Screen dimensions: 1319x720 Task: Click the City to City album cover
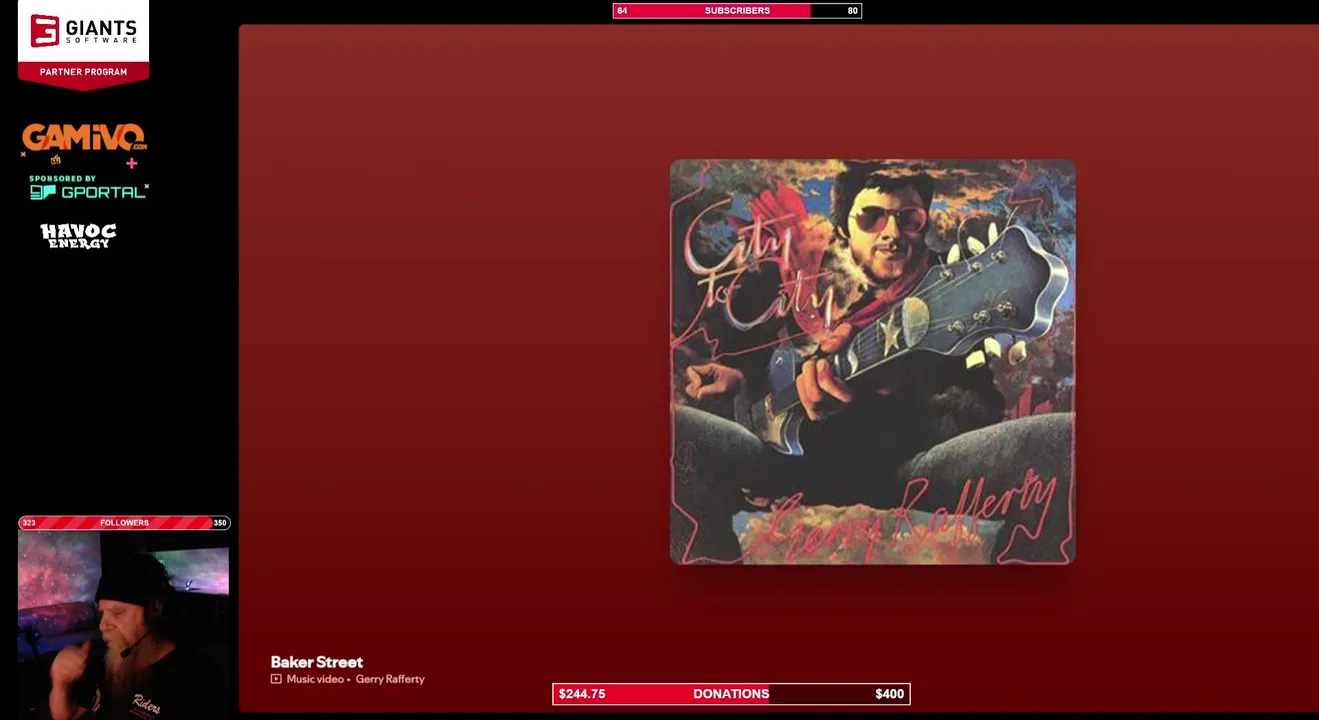873,362
